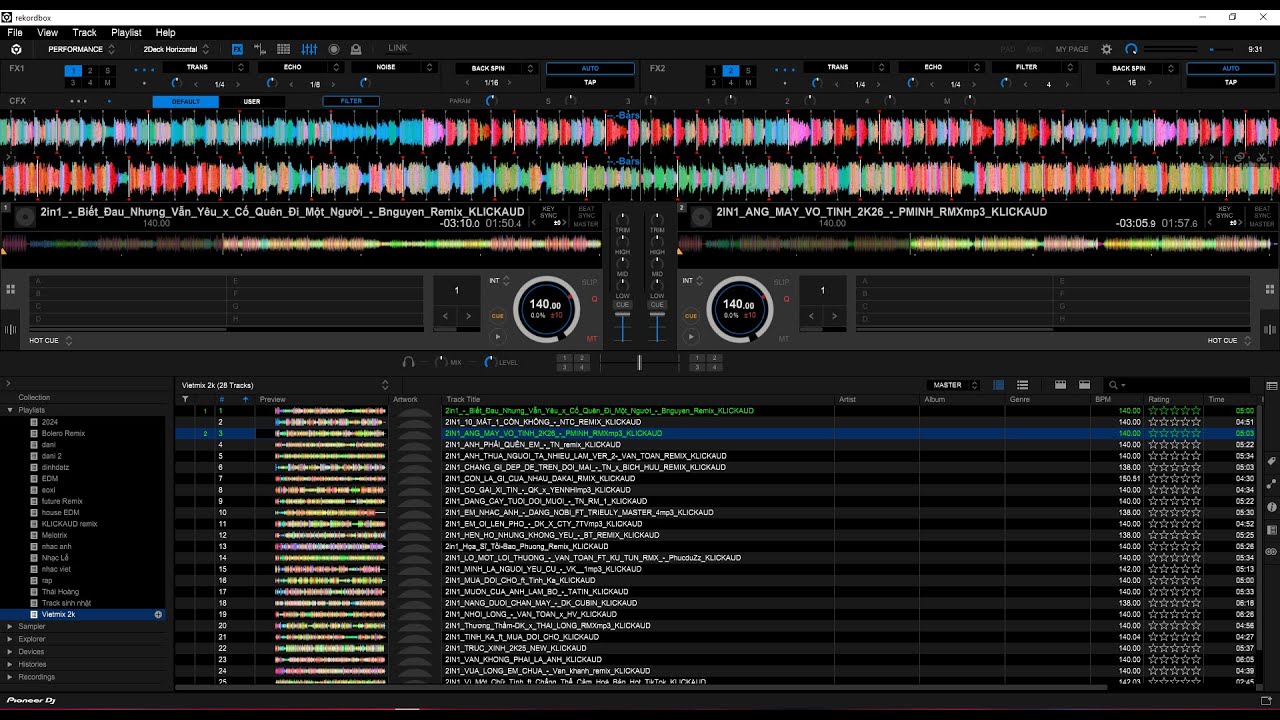Click the LINK button

[398, 48]
